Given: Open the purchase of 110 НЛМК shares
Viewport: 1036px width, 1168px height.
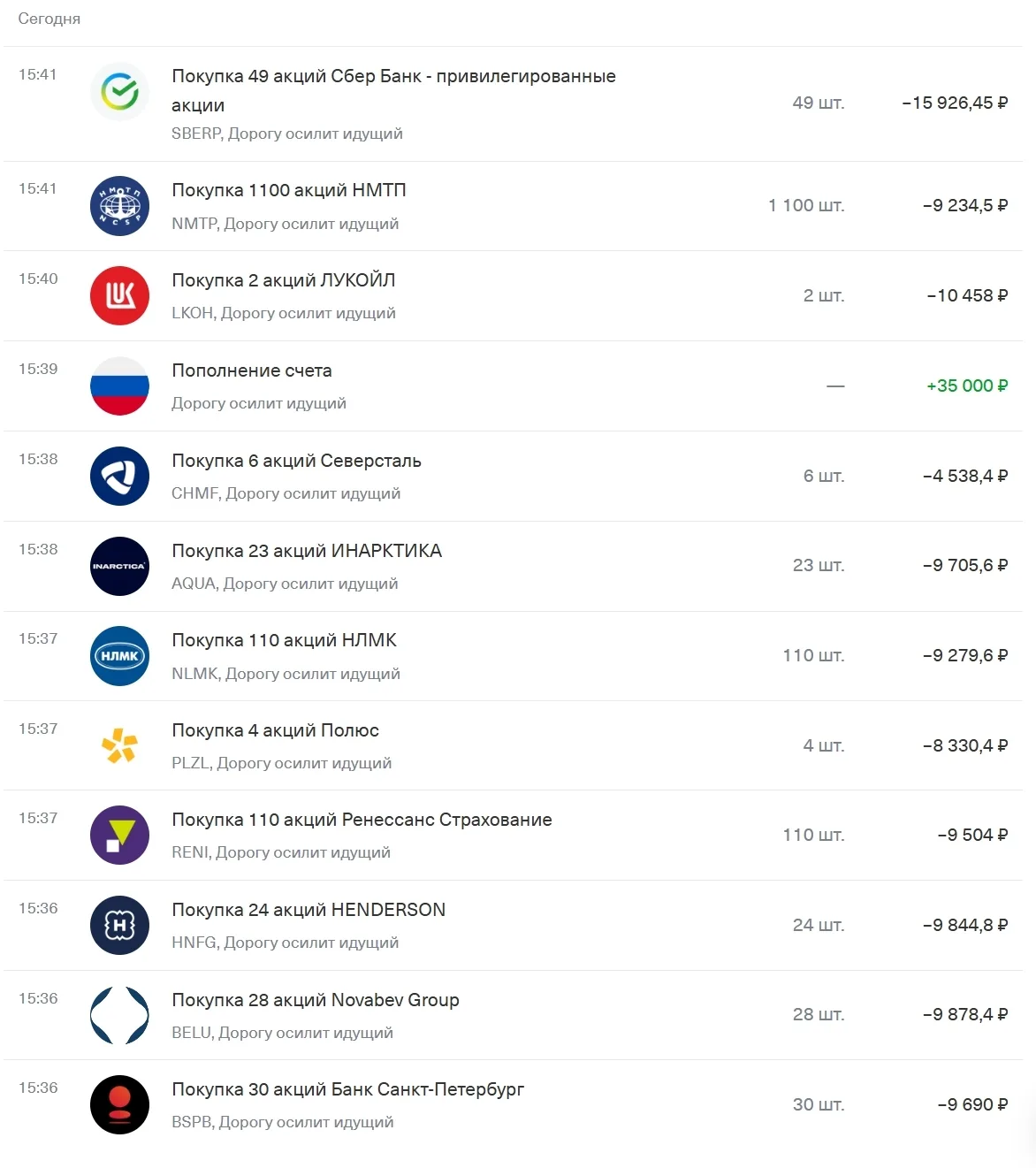Looking at the screenshot, I should [x=513, y=656].
